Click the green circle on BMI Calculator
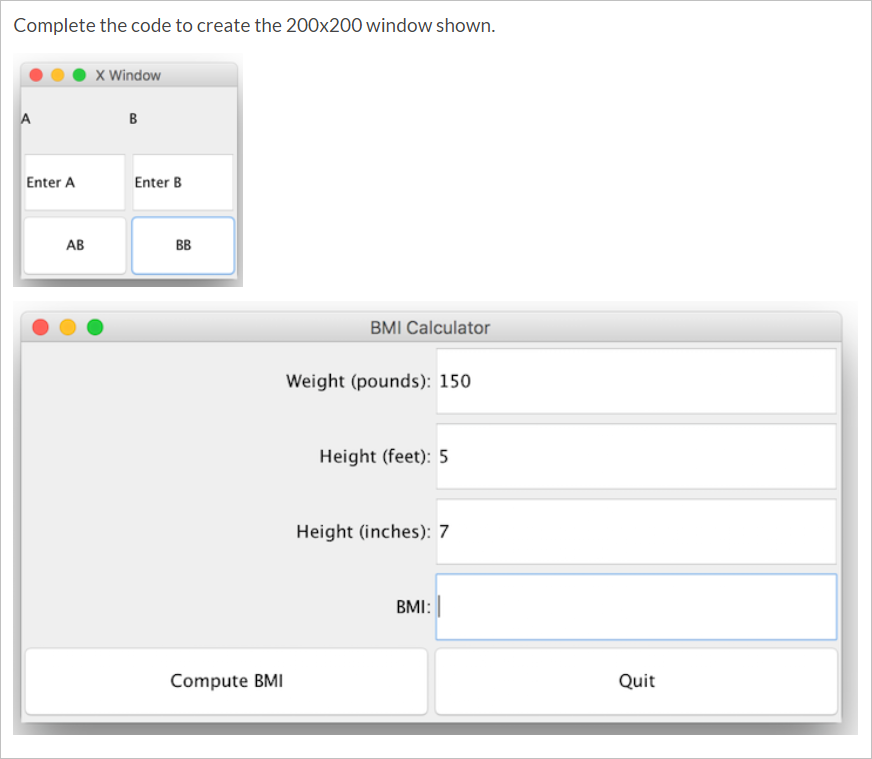872x759 pixels. point(94,327)
